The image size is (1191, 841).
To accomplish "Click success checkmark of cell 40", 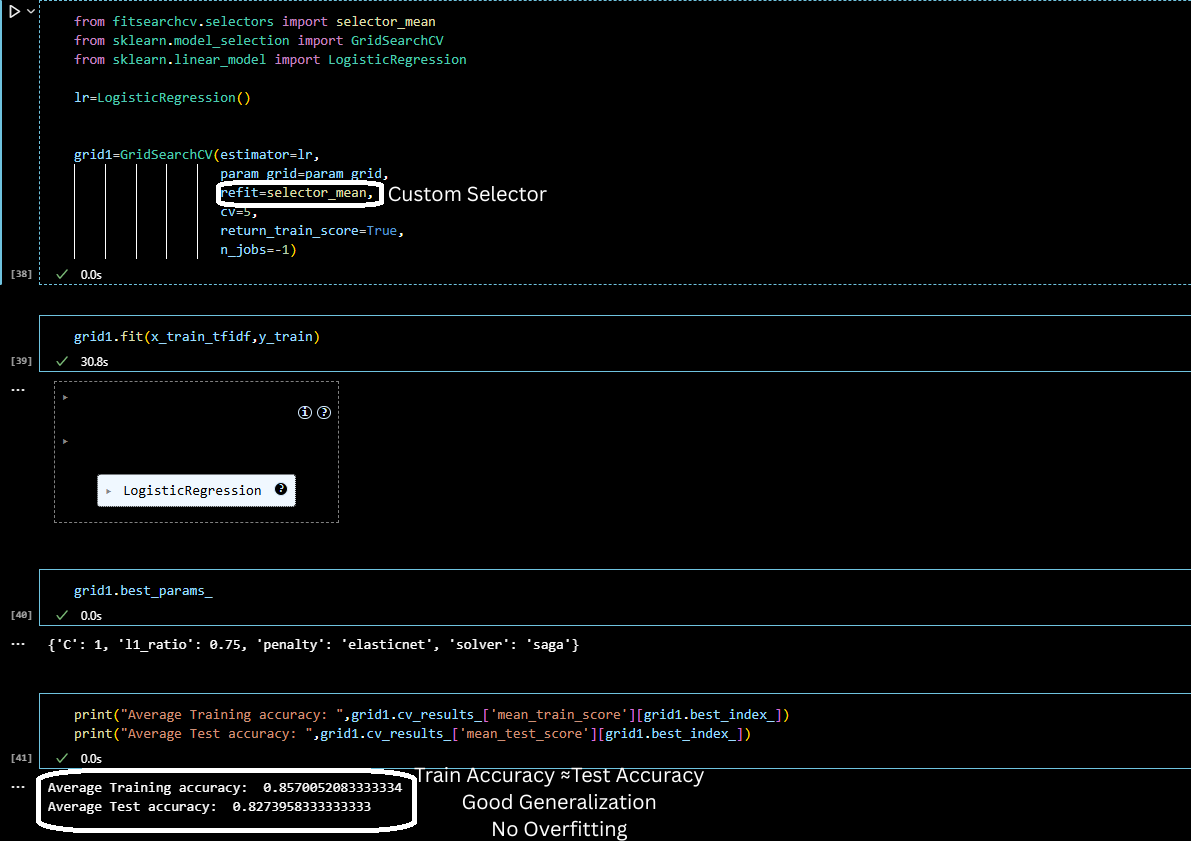I will point(62,615).
